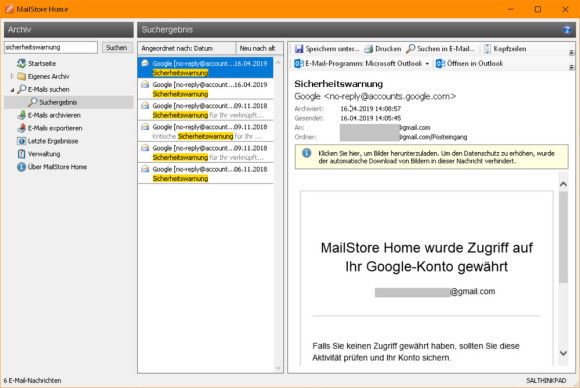The width and height of the screenshot is (580, 388).
Task: Click the Drucken printer icon
Action: (368, 49)
